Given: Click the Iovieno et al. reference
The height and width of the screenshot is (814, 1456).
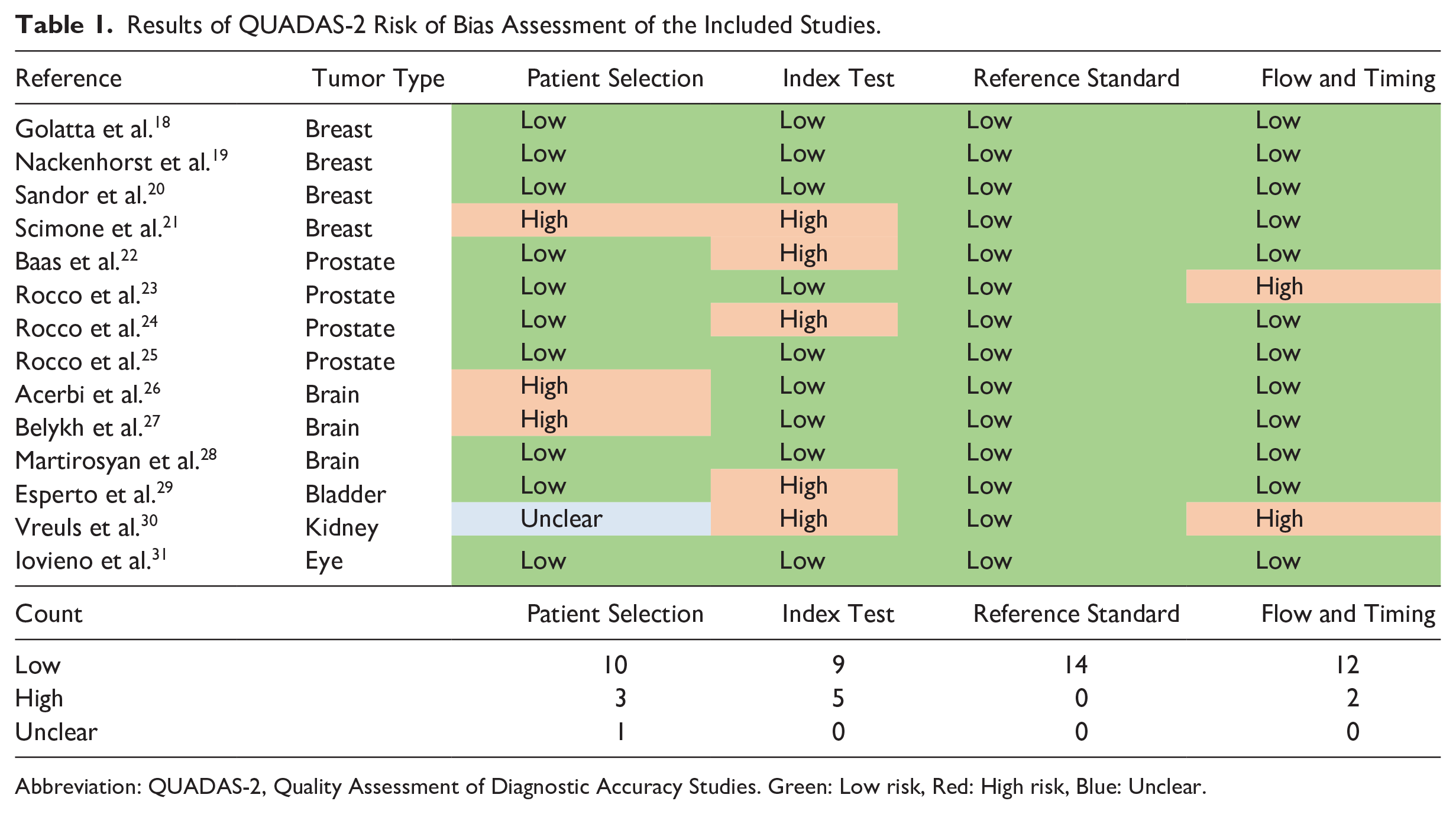Looking at the screenshot, I should tap(91, 560).
